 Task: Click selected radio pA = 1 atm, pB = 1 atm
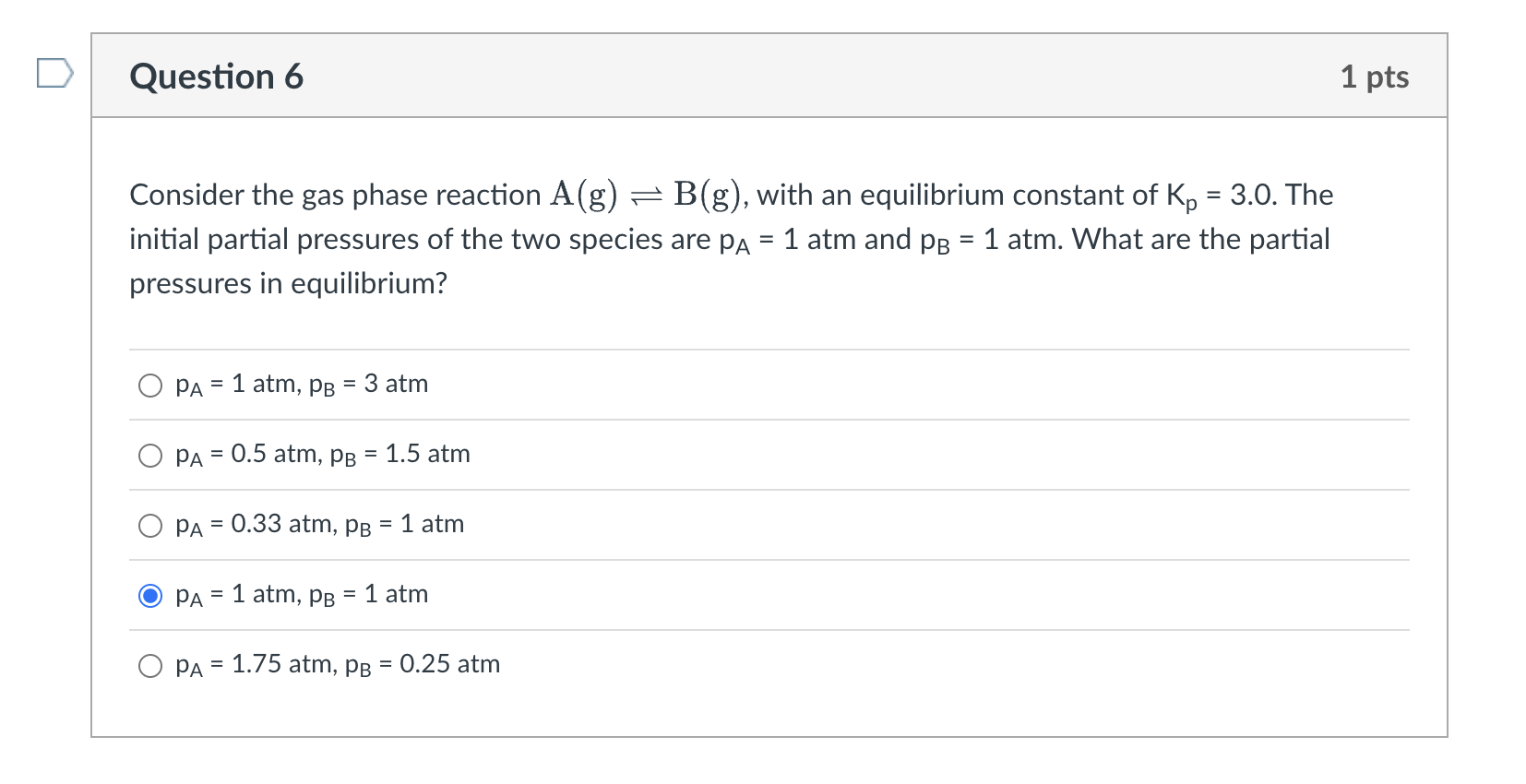click(x=150, y=596)
